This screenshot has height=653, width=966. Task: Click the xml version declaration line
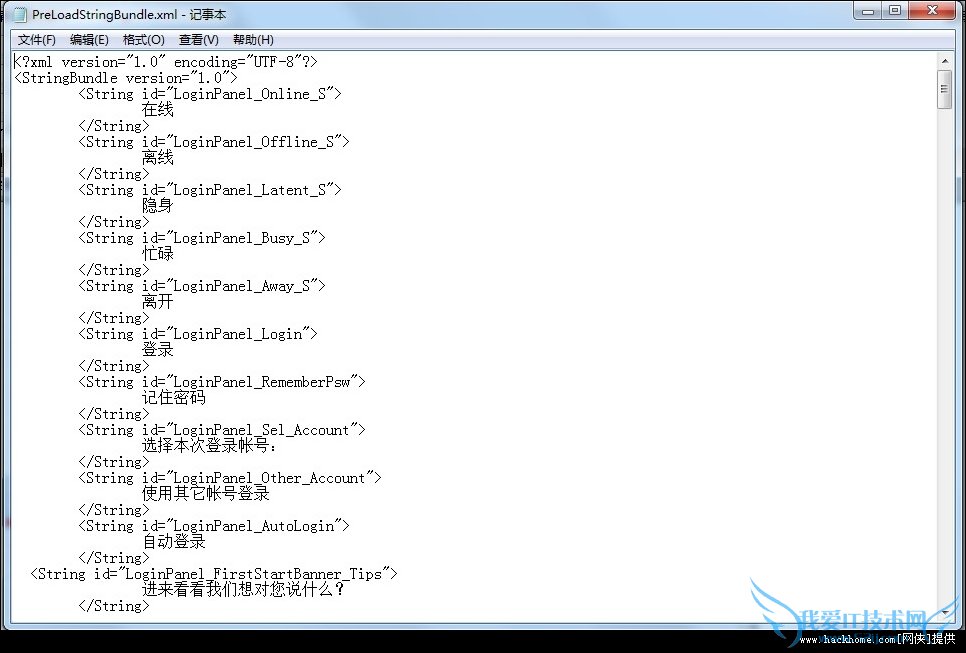(x=165, y=62)
